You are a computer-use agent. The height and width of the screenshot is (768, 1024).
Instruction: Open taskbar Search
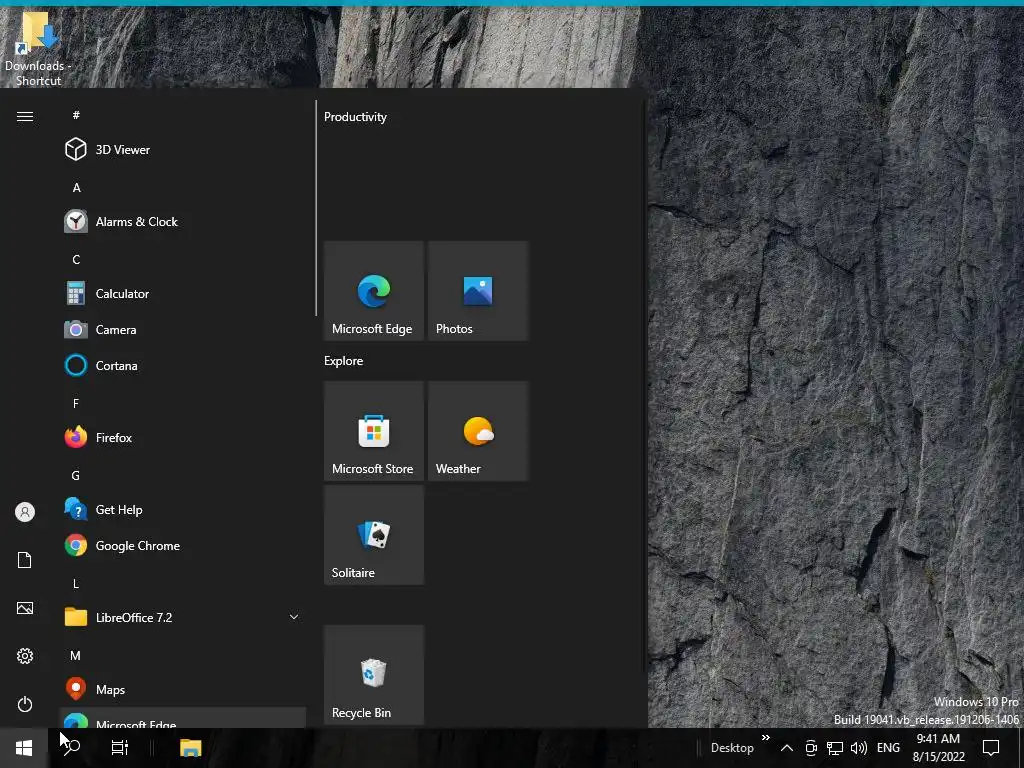(71, 748)
